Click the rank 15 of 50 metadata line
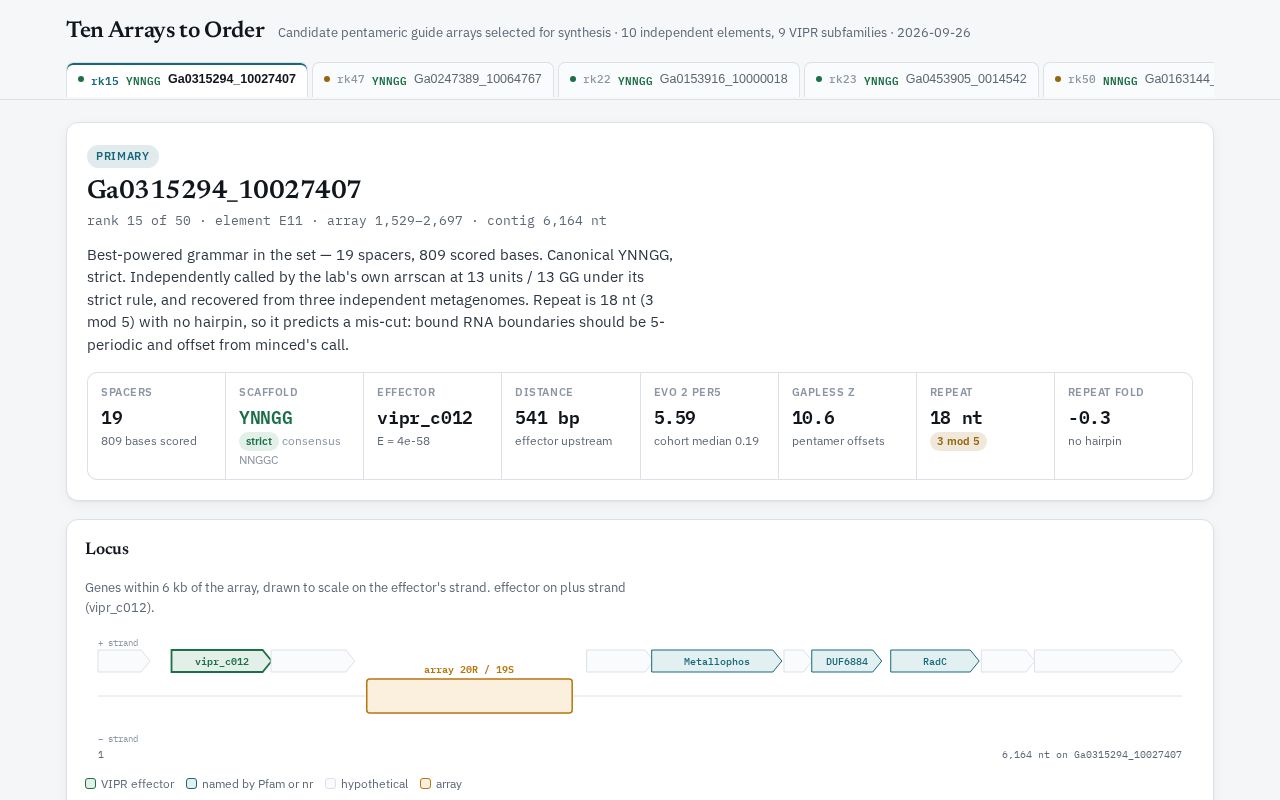 347,221
